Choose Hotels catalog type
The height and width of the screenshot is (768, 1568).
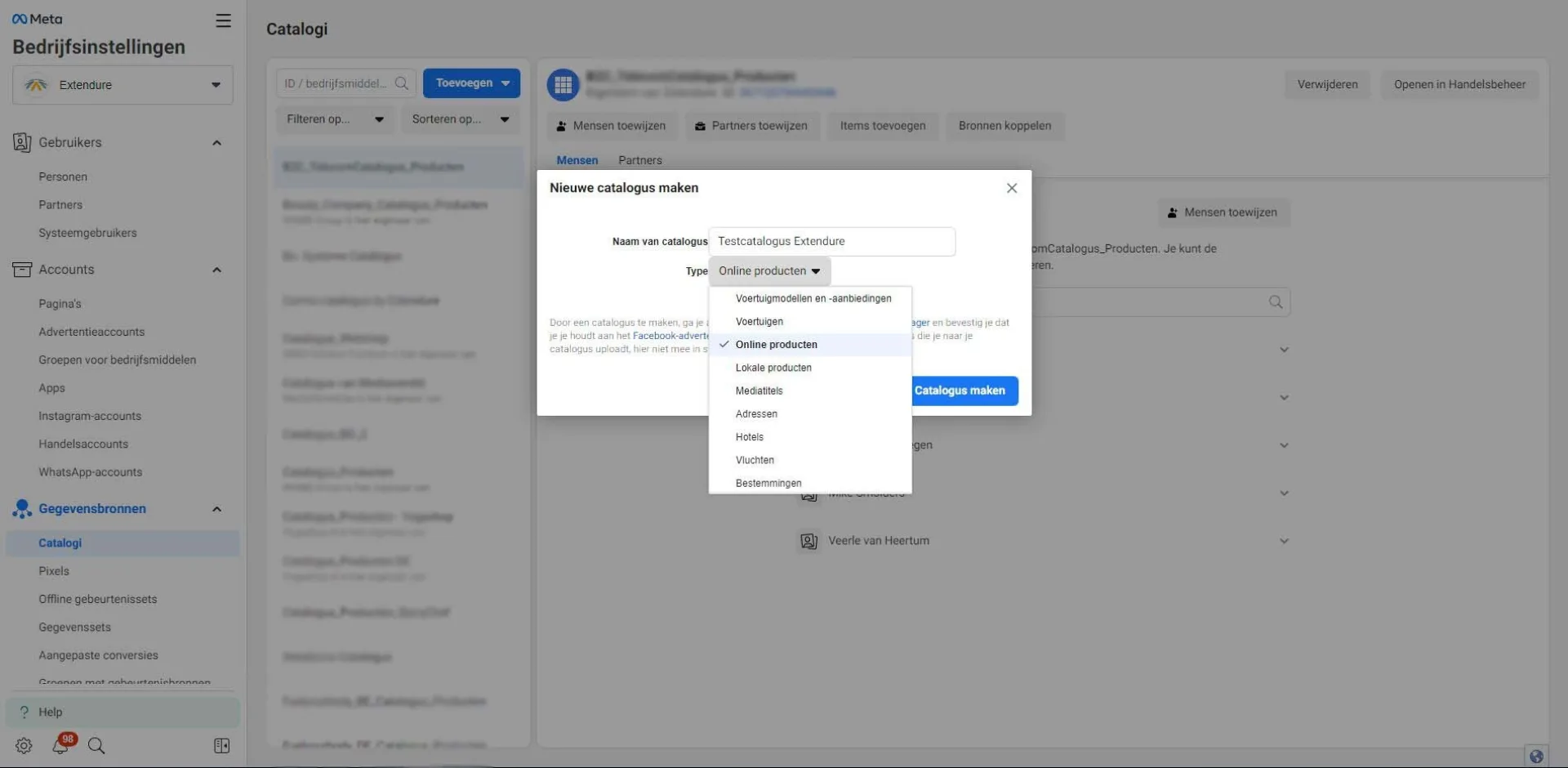tap(810, 437)
